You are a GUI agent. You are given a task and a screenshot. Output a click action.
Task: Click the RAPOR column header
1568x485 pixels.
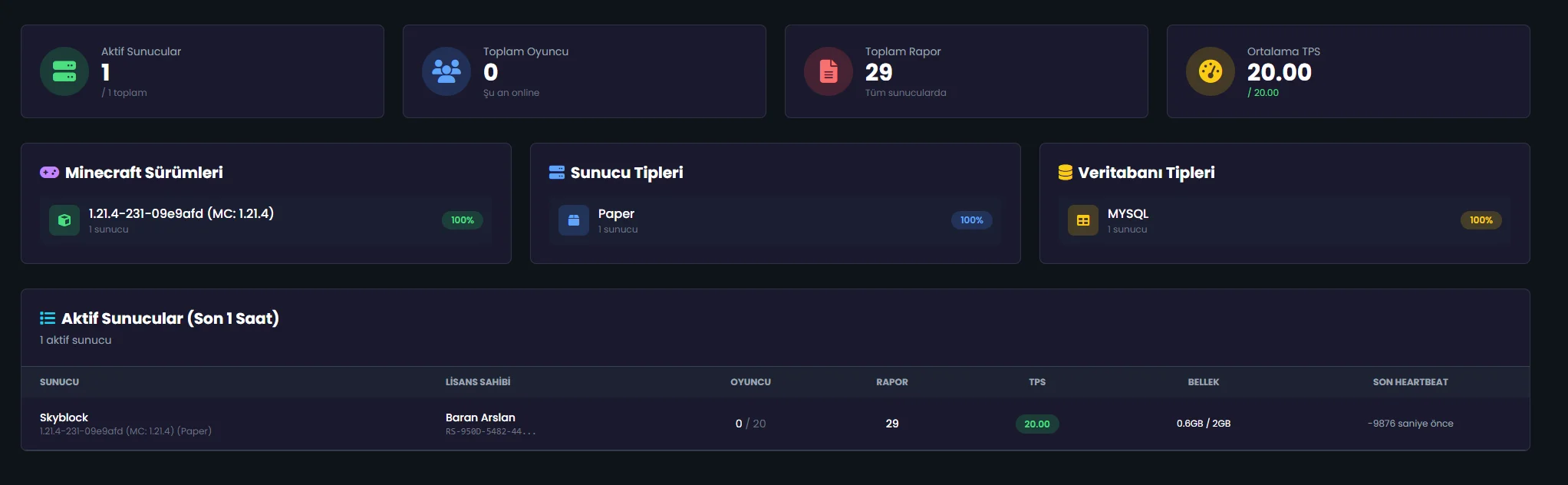coord(892,382)
